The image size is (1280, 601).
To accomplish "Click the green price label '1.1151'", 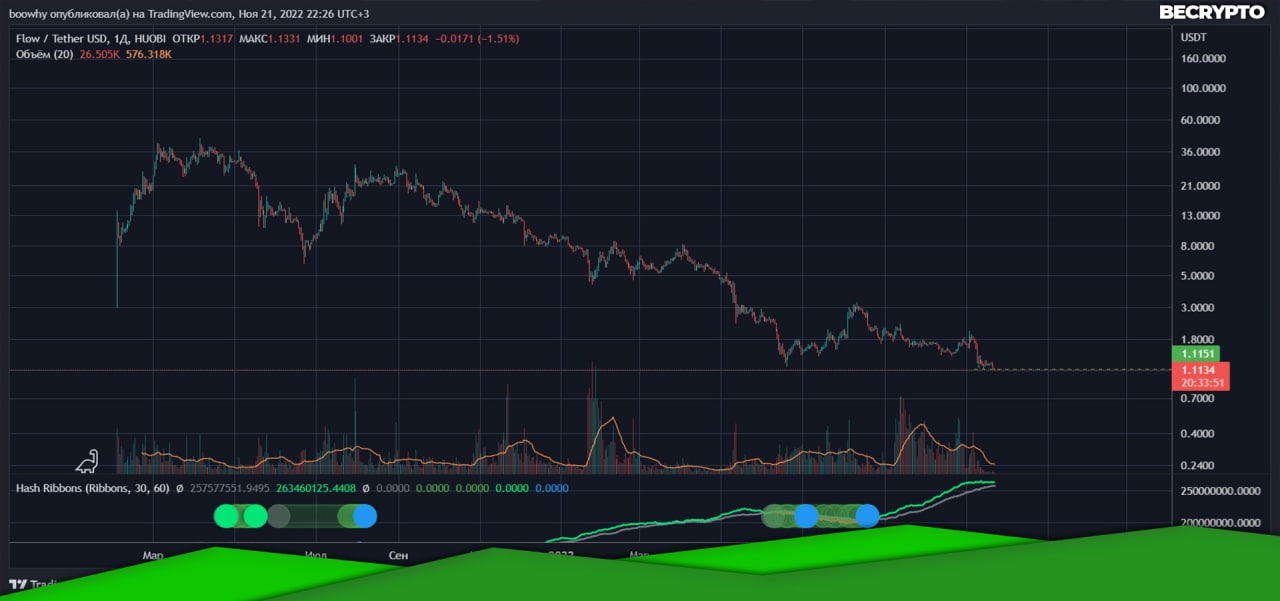I will click(1196, 353).
